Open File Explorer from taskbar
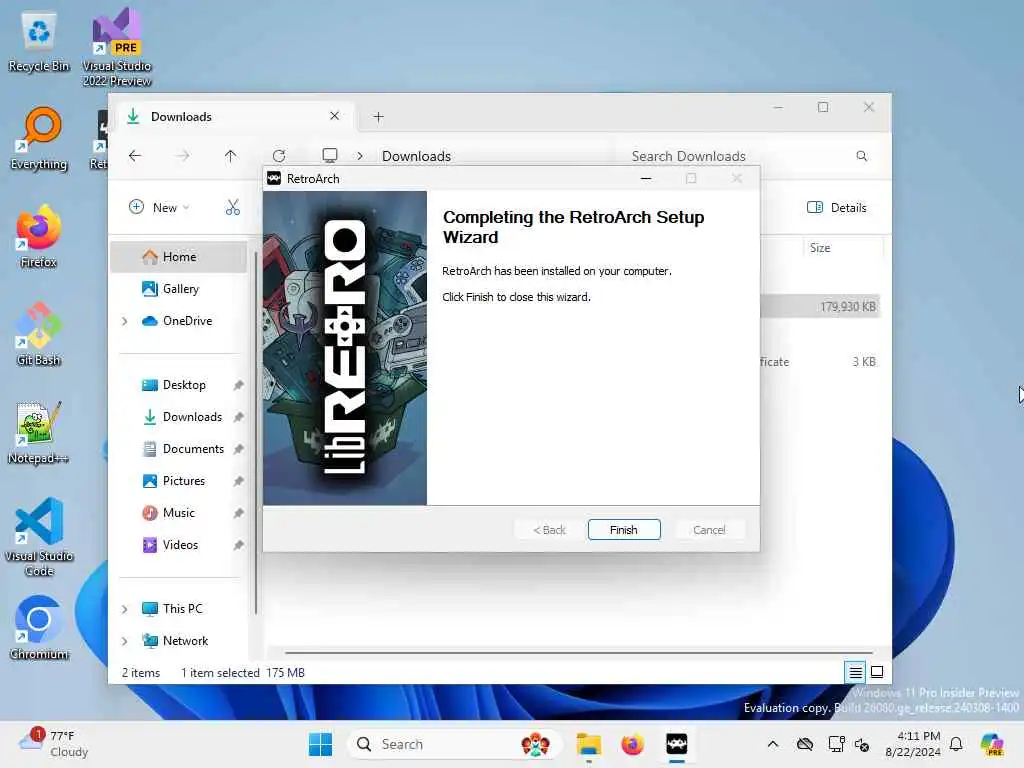Viewport: 1024px width, 768px height. [x=588, y=744]
